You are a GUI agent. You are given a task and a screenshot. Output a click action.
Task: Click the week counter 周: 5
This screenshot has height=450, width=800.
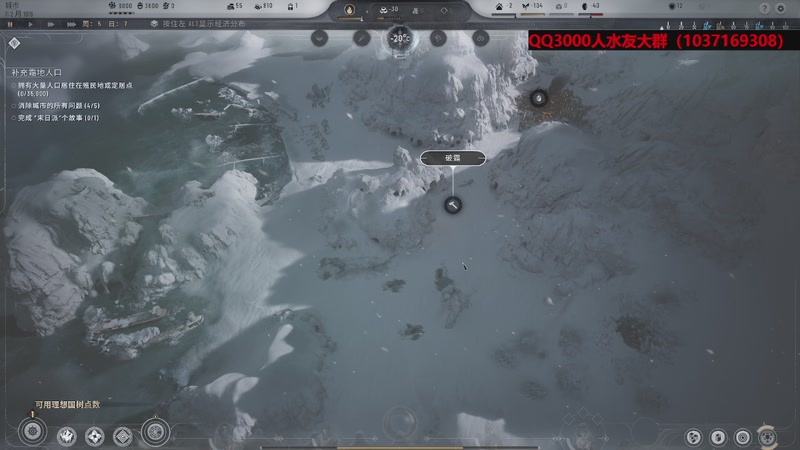92,24
